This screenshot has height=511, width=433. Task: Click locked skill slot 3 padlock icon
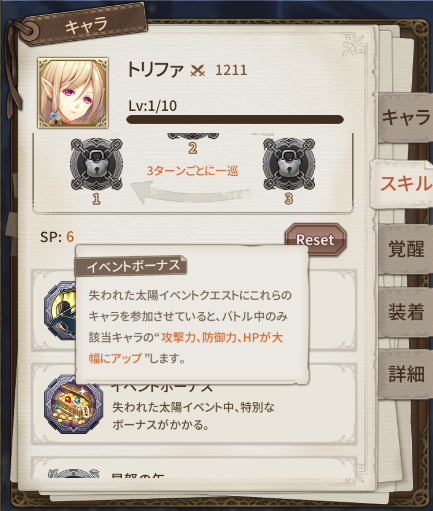click(289, 164)
